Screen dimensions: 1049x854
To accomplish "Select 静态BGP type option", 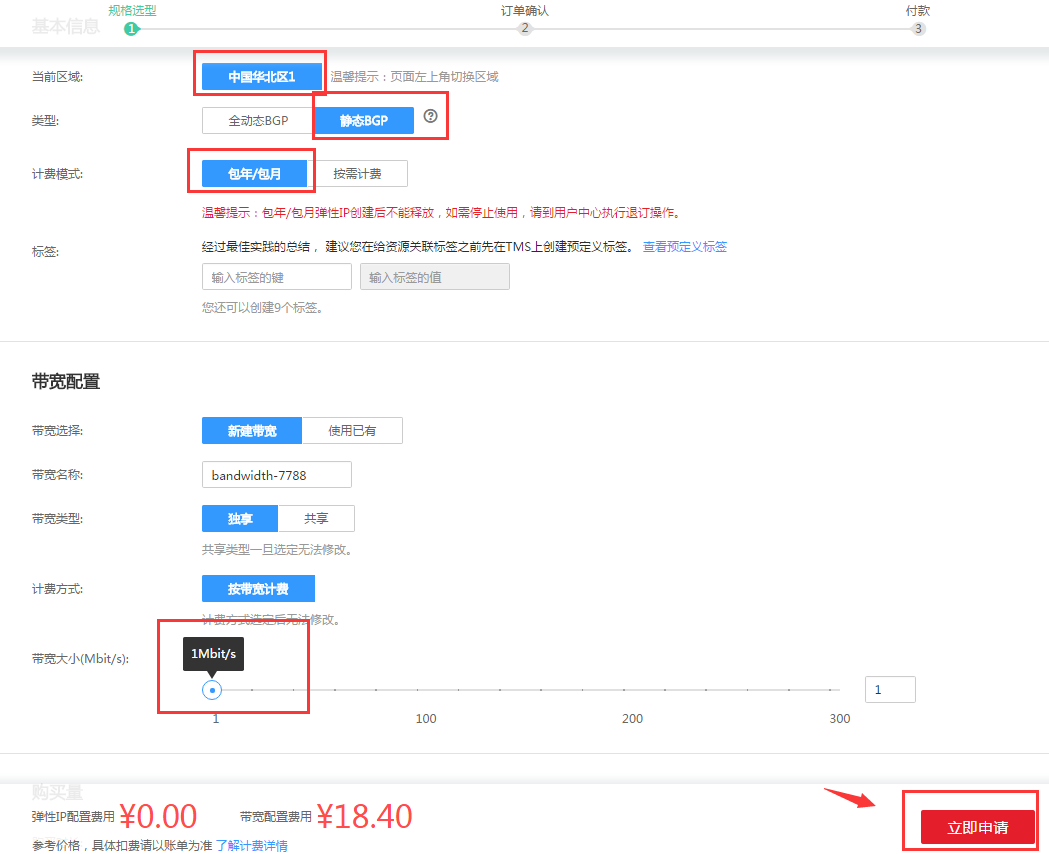I will (364, 121).
